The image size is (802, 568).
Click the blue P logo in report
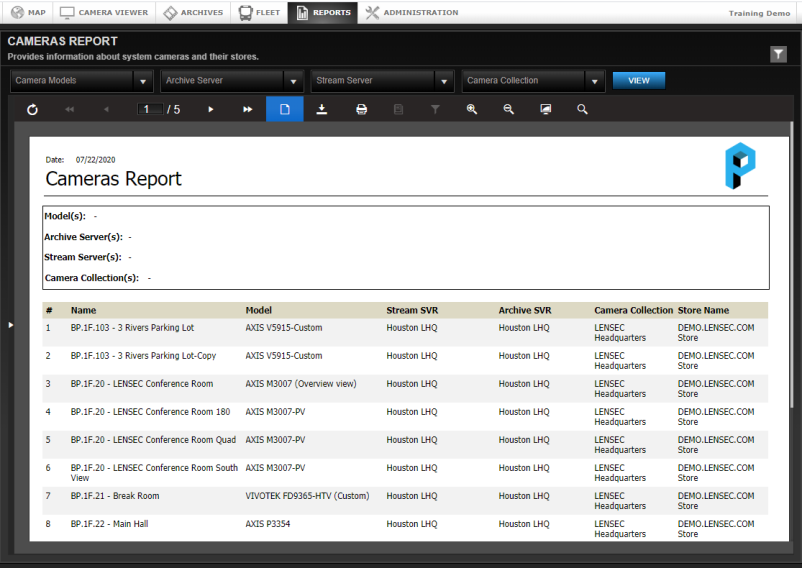[740, 166]
